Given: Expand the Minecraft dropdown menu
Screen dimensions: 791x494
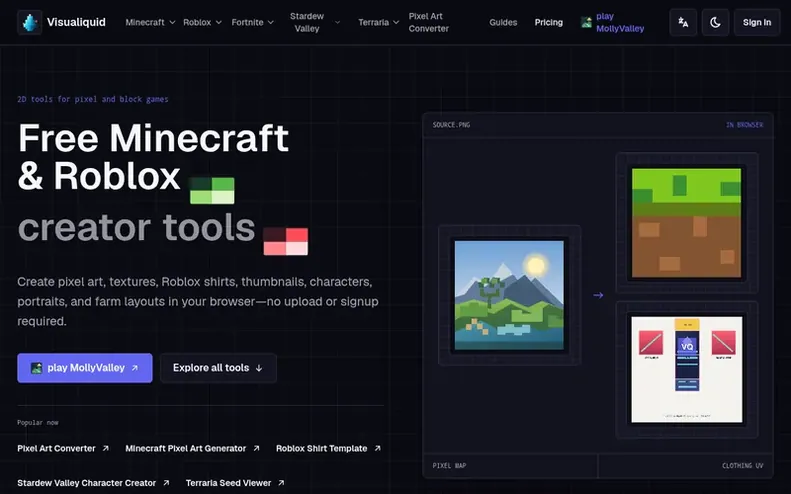Looking at the screenshot, I should point(150,22).
